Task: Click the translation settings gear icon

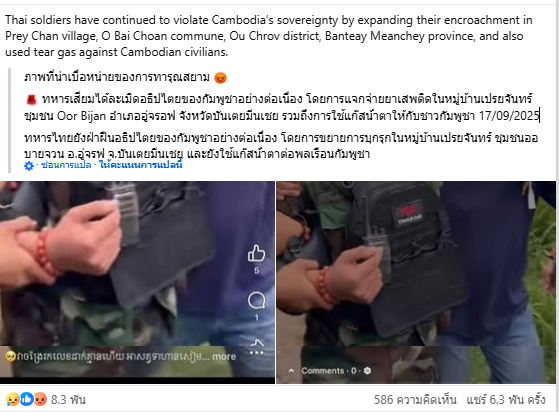Action: (29, 166)
